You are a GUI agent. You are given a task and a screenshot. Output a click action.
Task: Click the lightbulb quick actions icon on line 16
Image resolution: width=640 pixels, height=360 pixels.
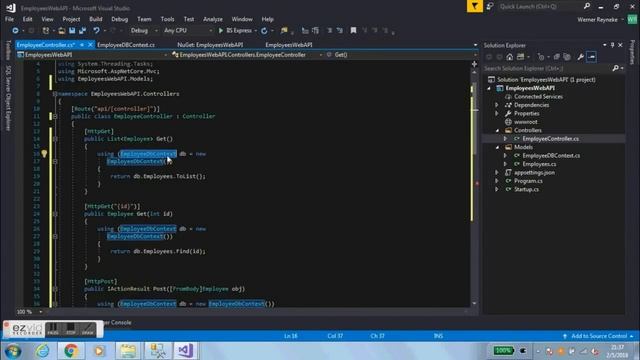44,154
